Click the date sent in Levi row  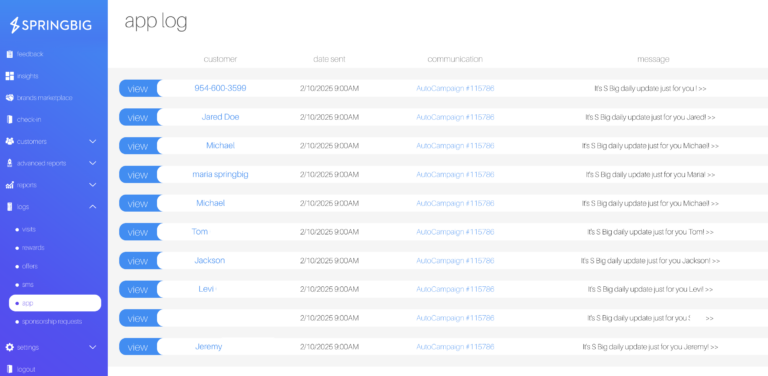tap(329, 289)
